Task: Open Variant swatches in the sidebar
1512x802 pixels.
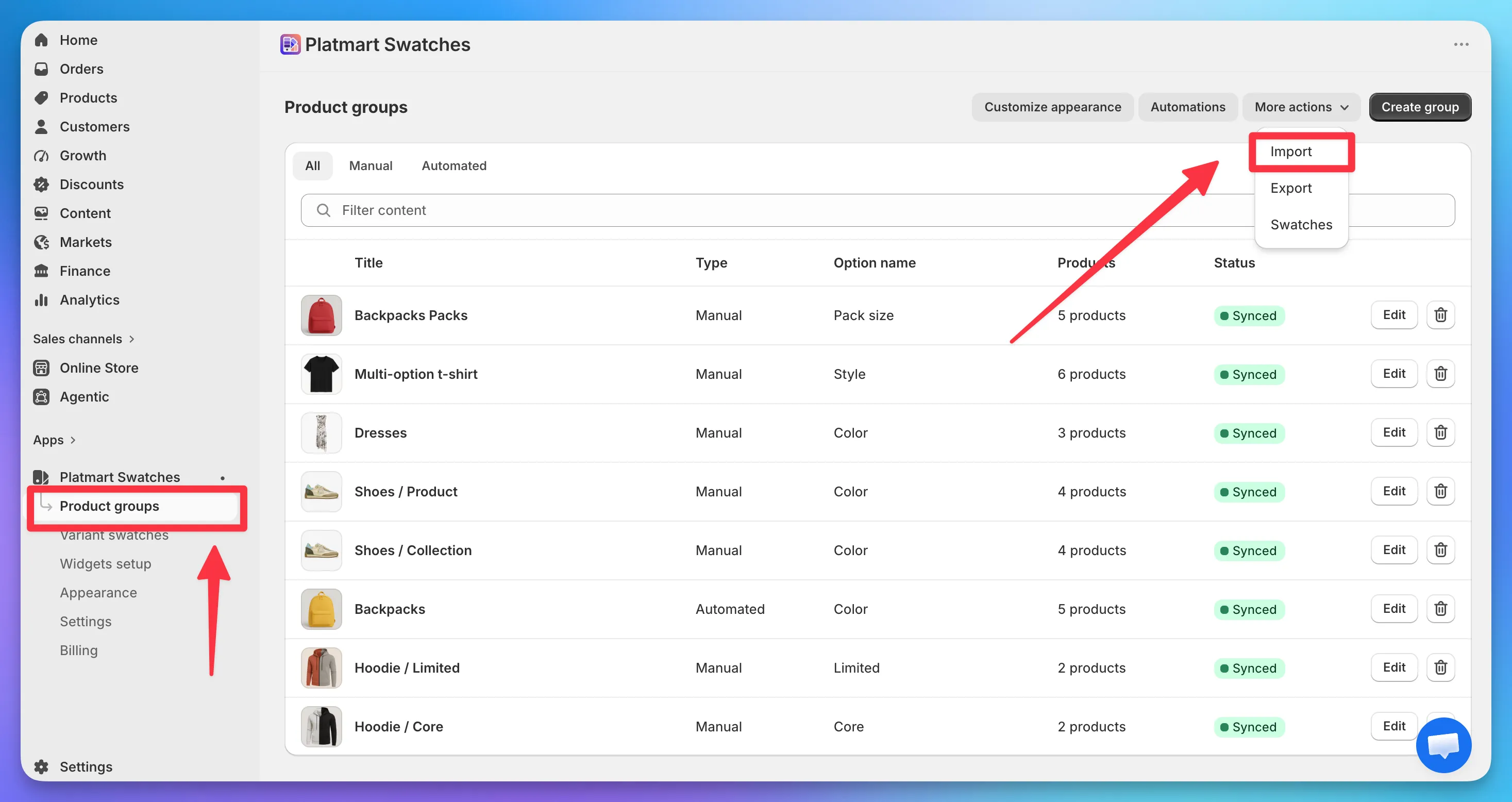Action: [x=114, y=535]
